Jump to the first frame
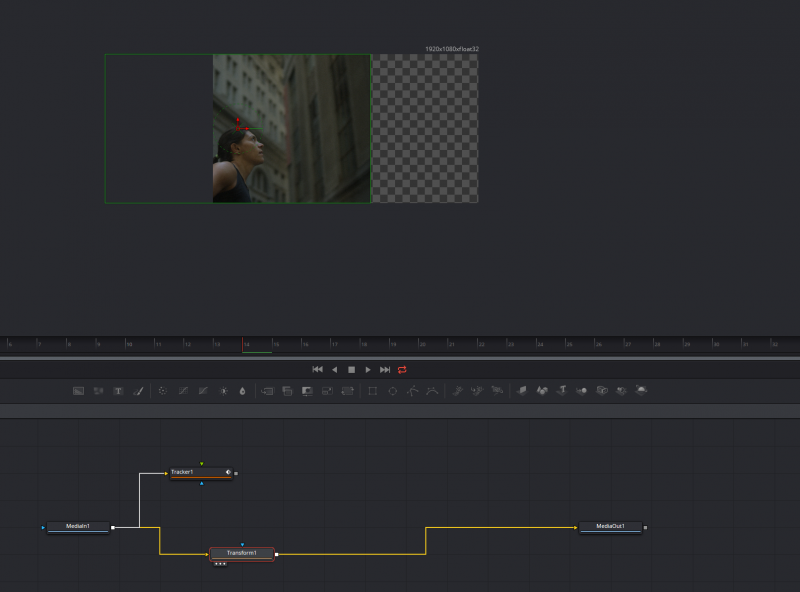Screen dimensions: 800x592 318,369
